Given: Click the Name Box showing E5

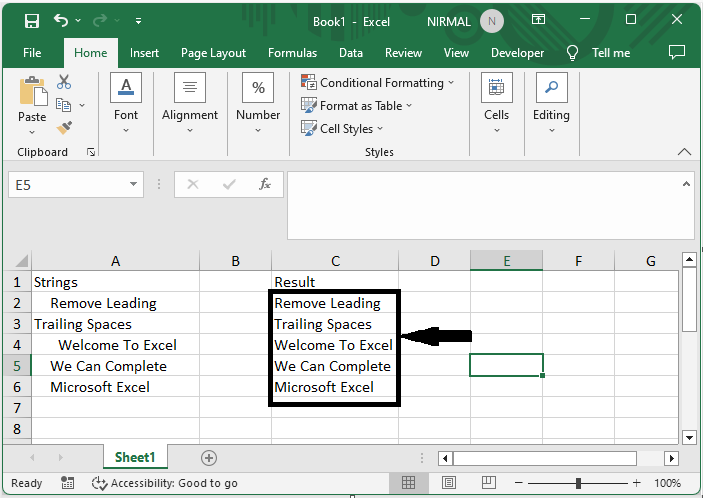Looking at the screenshot, I should [67, 185].
